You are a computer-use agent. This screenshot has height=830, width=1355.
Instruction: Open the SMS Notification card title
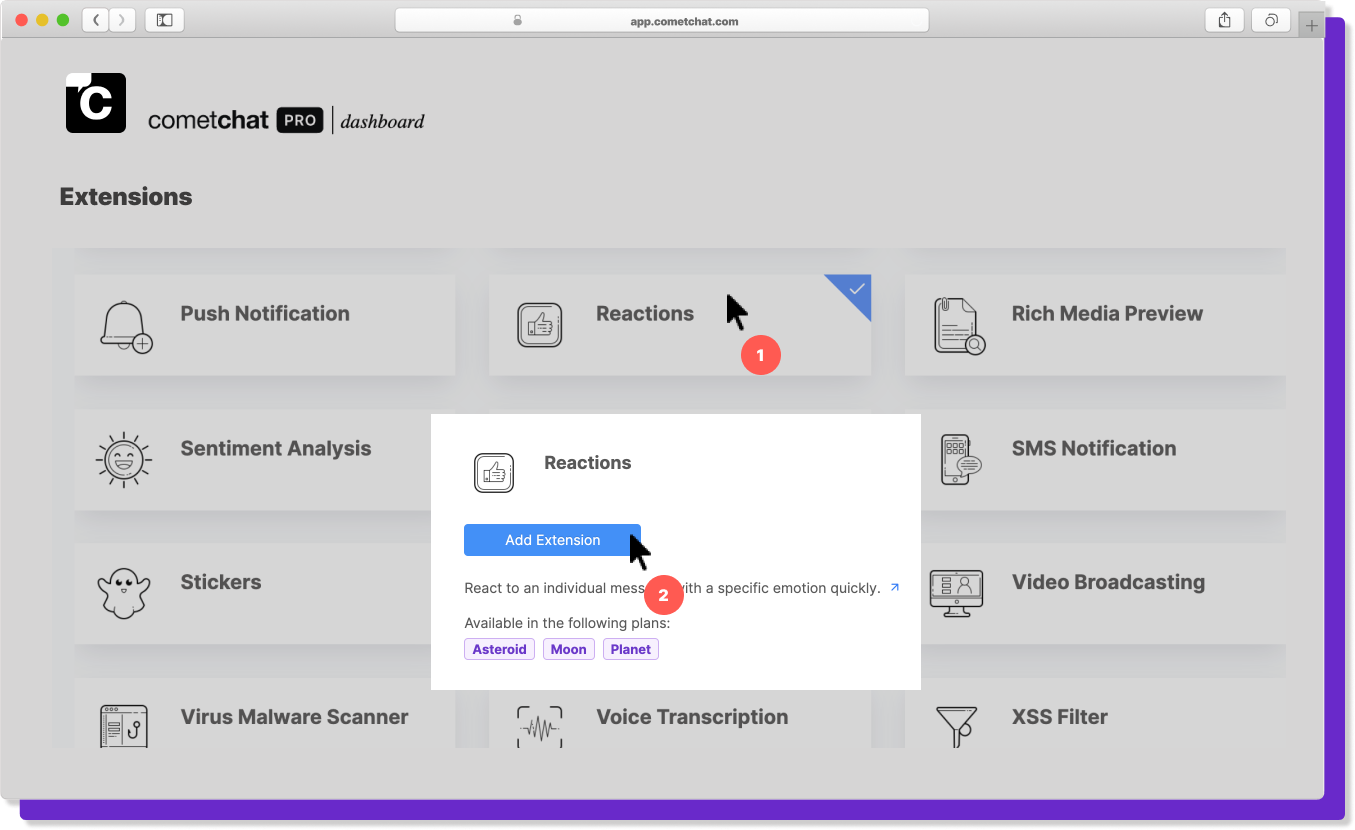click(x=1094, y=449)
